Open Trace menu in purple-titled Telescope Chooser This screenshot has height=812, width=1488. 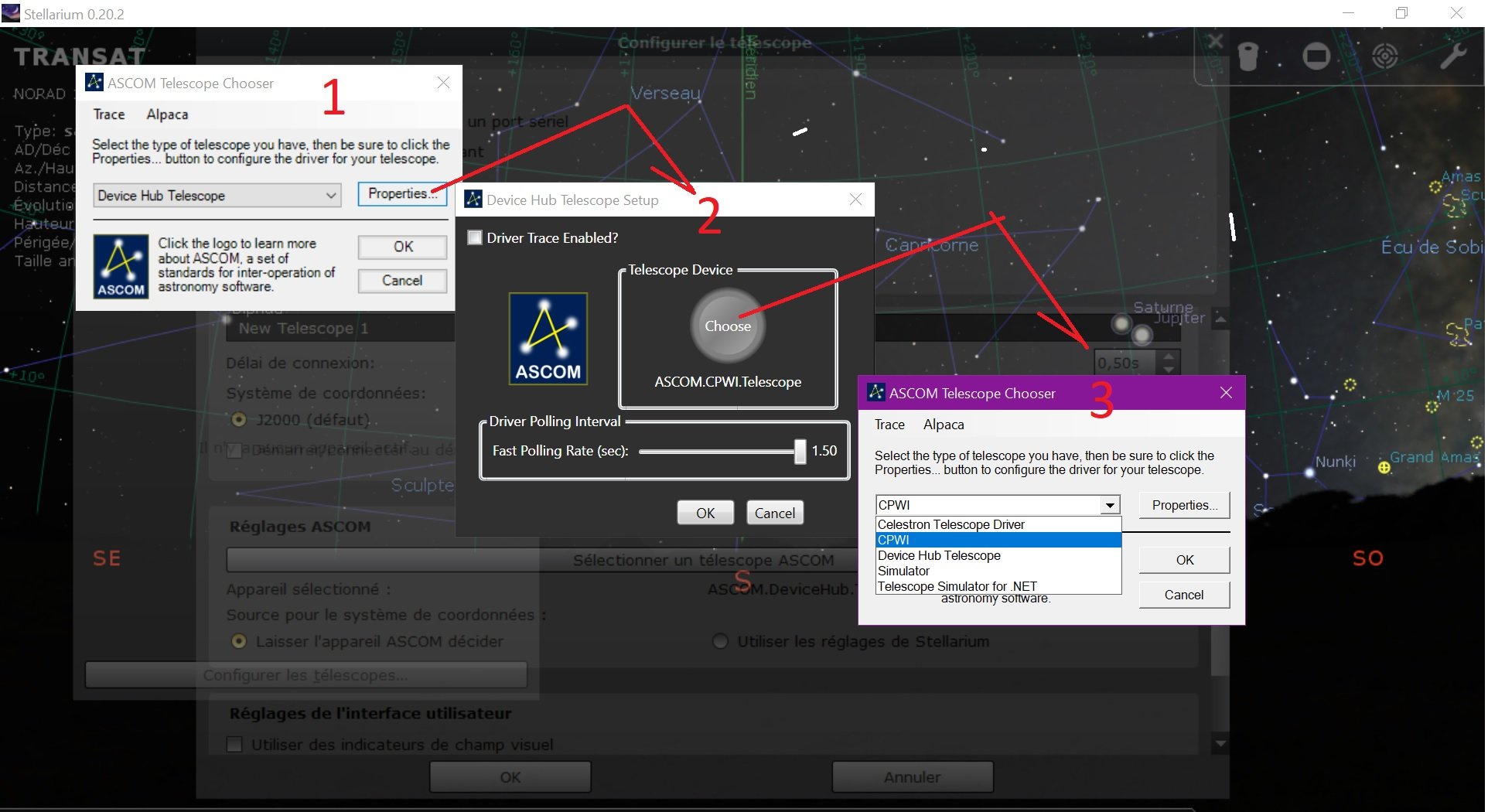889,425
